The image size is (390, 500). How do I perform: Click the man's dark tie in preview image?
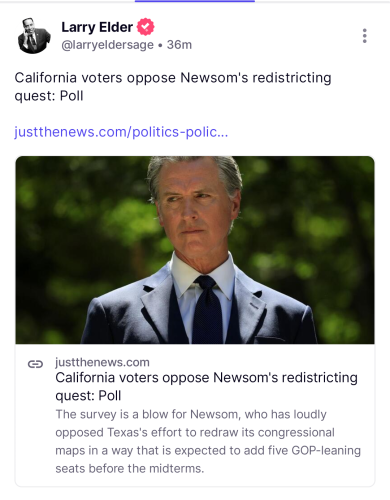point(207,308)
